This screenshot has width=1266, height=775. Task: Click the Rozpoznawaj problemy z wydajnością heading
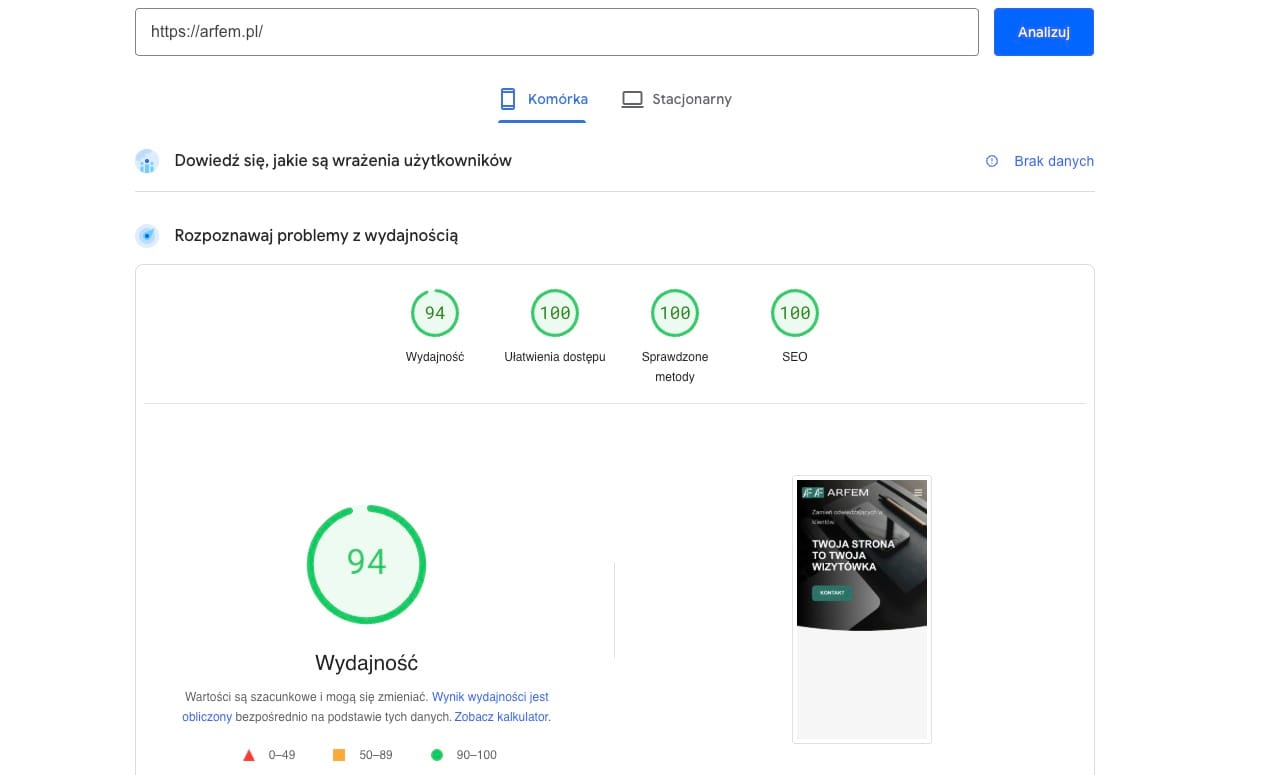pos(316,236)
